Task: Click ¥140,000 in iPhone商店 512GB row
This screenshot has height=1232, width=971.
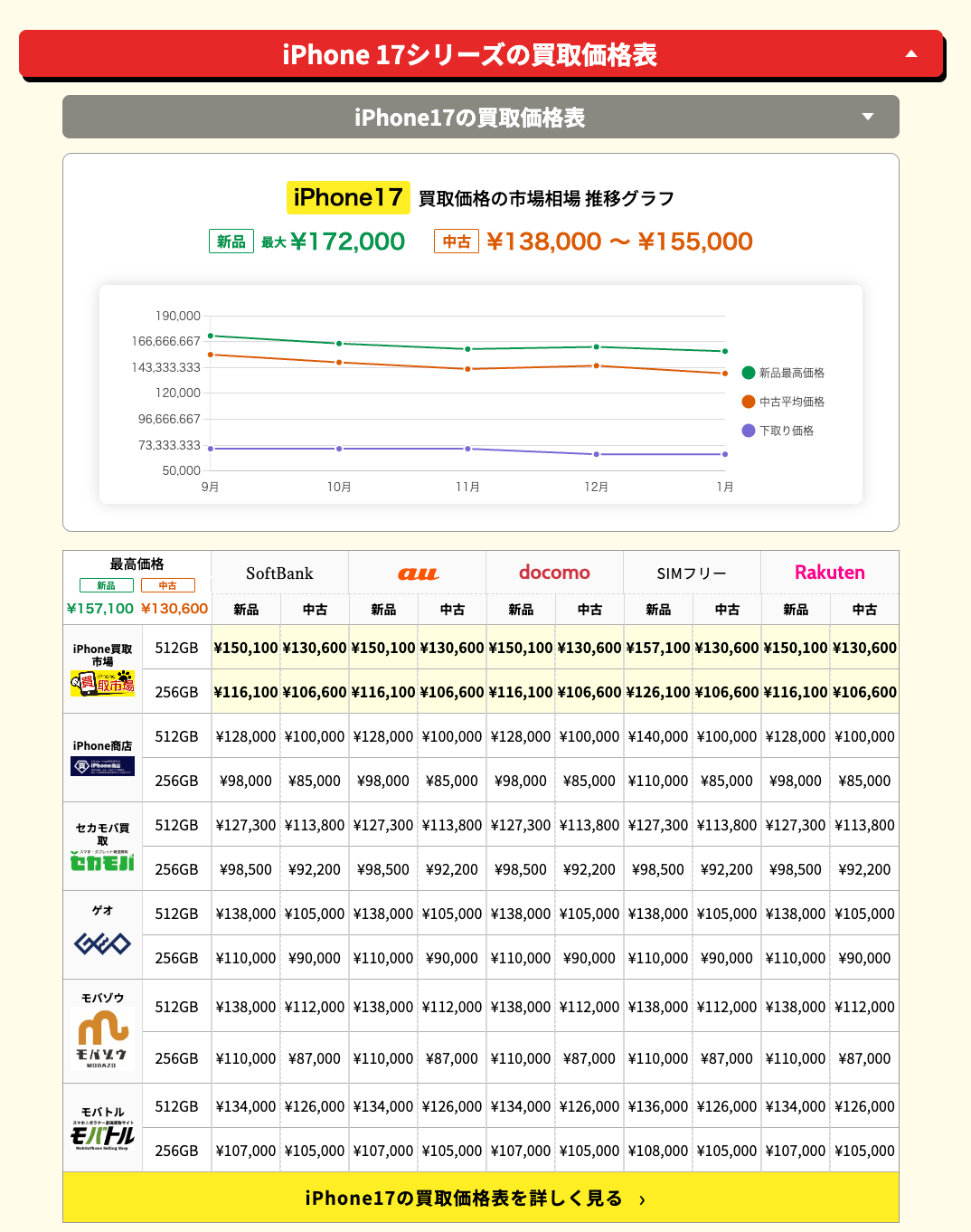Action: coord(658,736)
